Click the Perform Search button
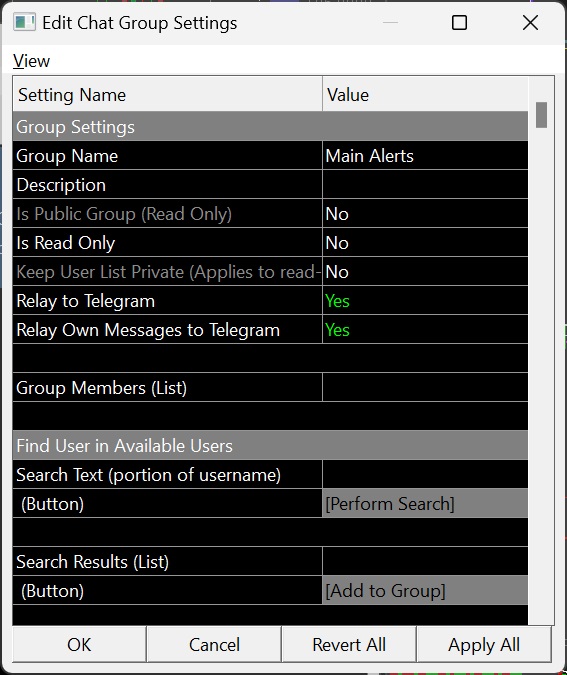 coord(425,503)
